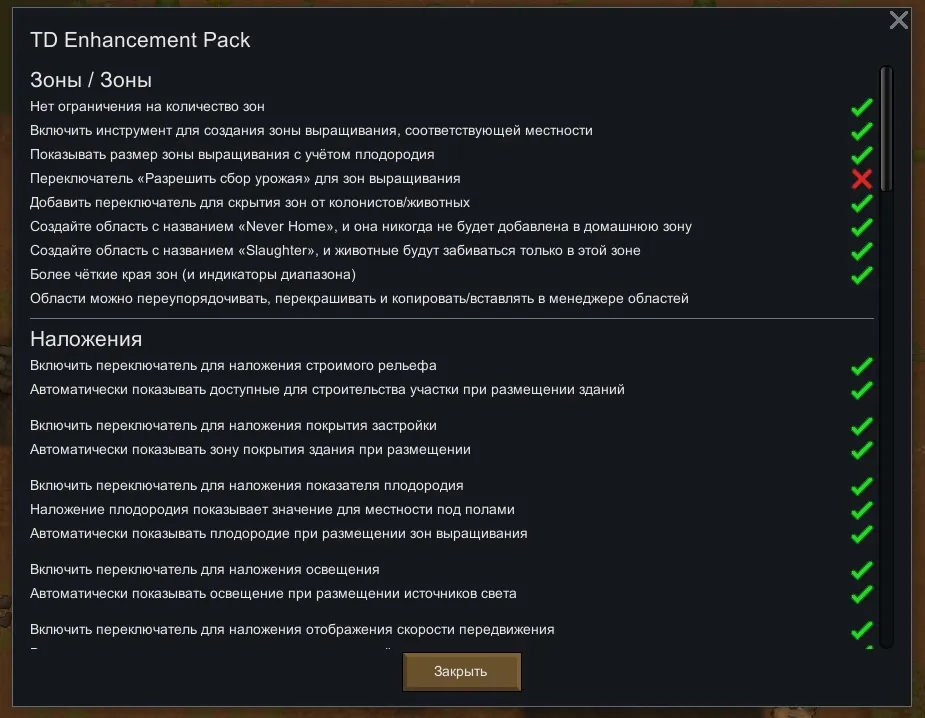This screenshot has height=718, width=925.
Task: Toggle movement speed overlay checkmark
Action: tap(861, 630)
